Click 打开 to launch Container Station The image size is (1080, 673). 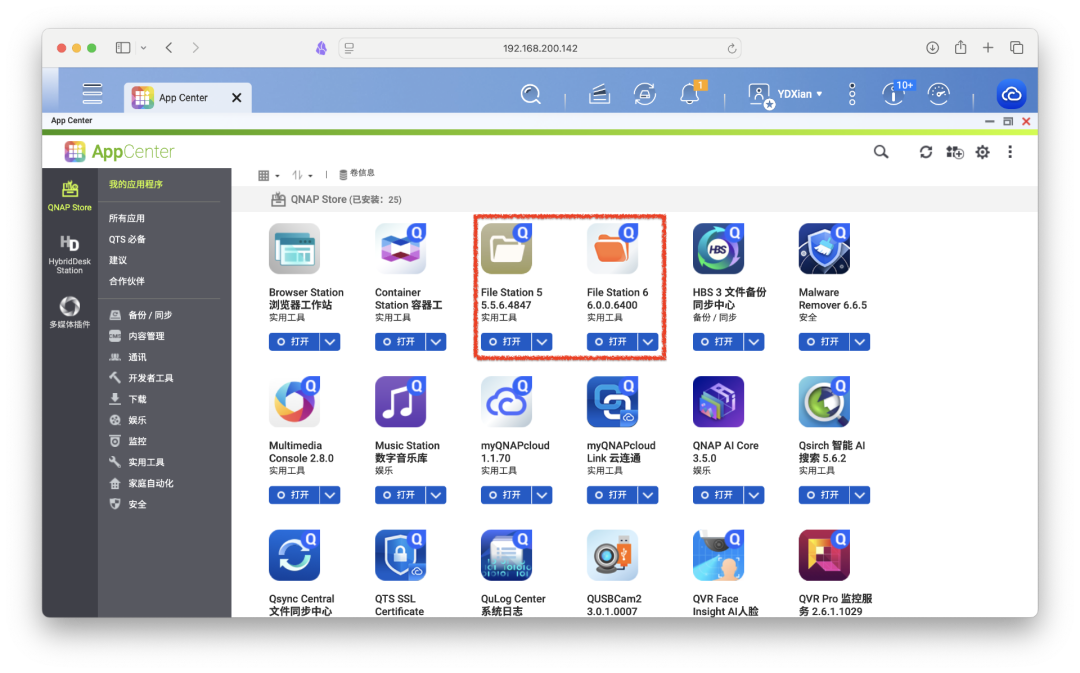pos(400,341)
